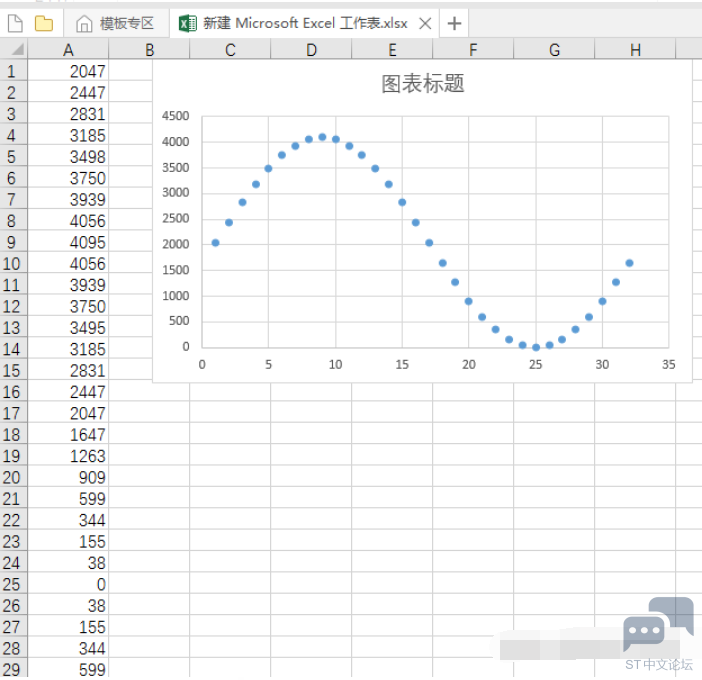Click cell containing 2047 in row 17
This screenshot has width=702, height=680.
(x=68, y=413)
